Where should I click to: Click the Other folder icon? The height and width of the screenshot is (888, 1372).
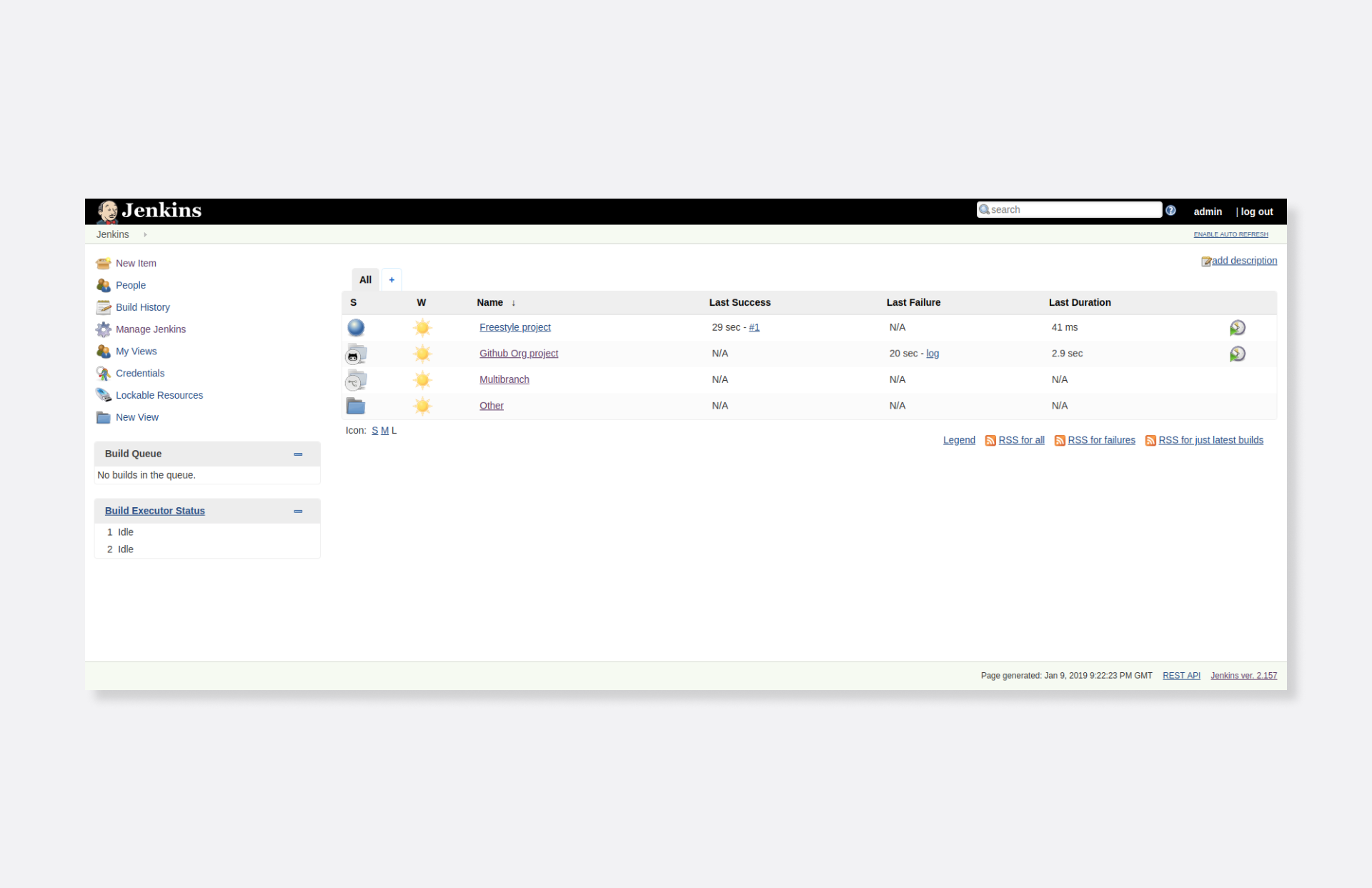coord(355,406)
